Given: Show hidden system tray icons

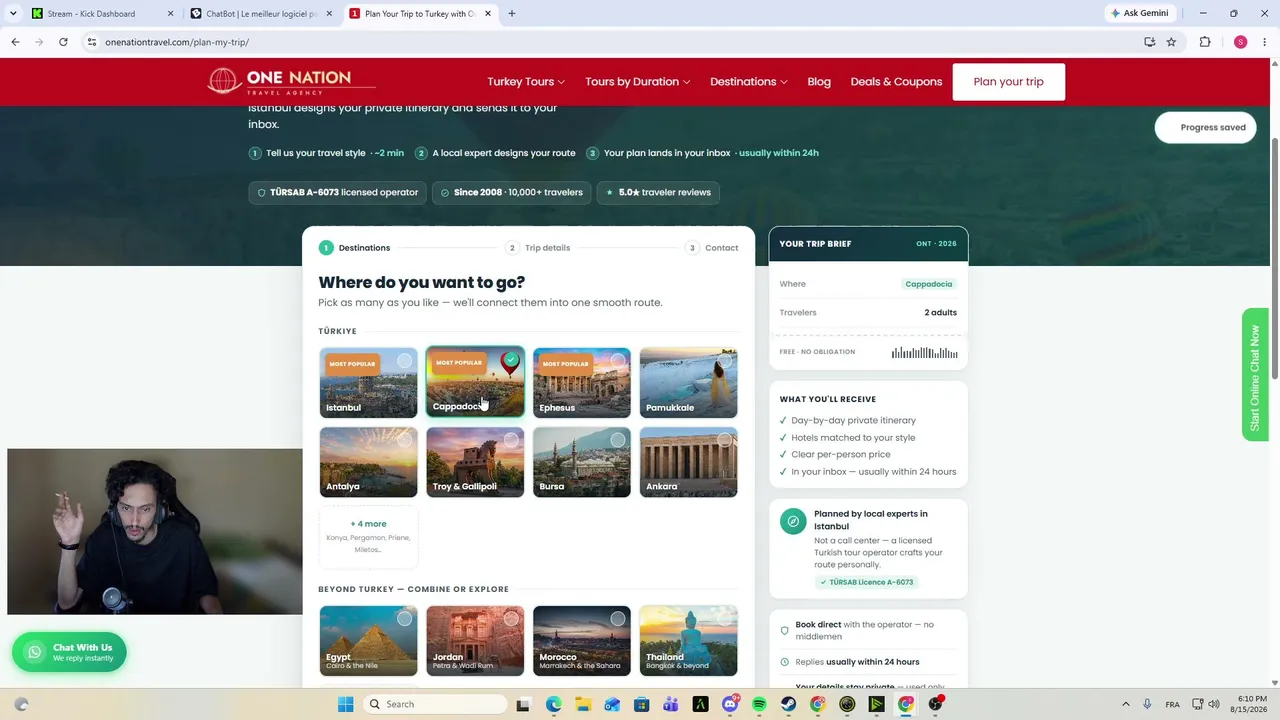Looking at the screenshot, I should click(1125, 704).
